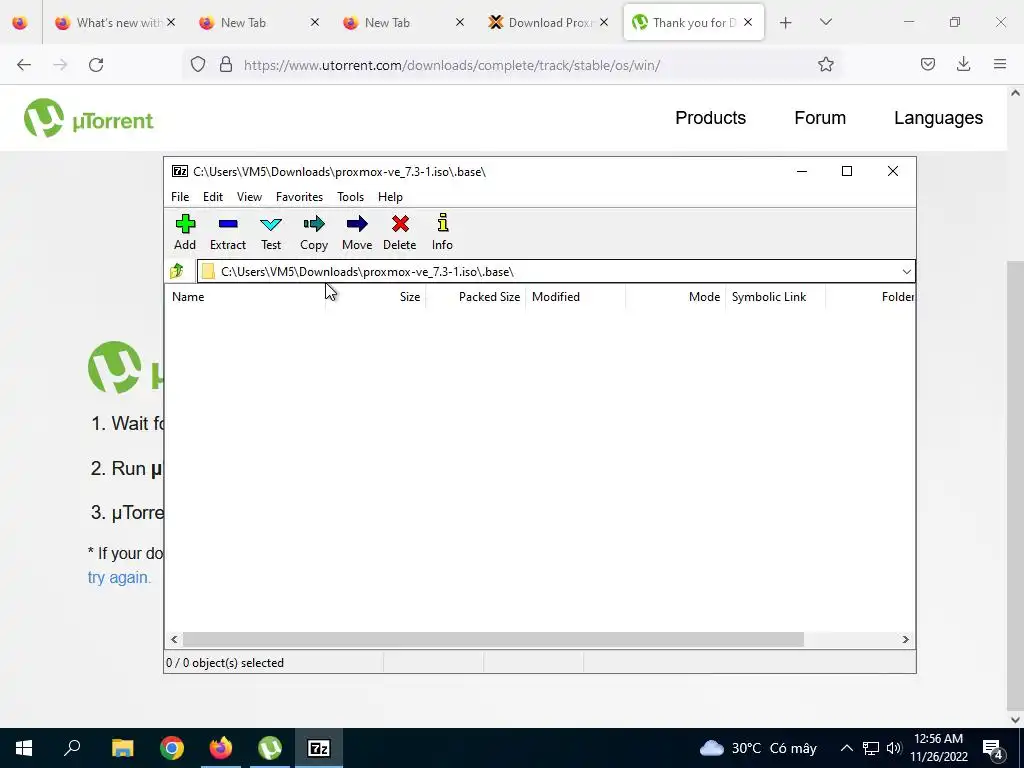This screenshot has width=1024, height=768.
Task: Open the Firefox application menu
Action: coord(1000,64)
